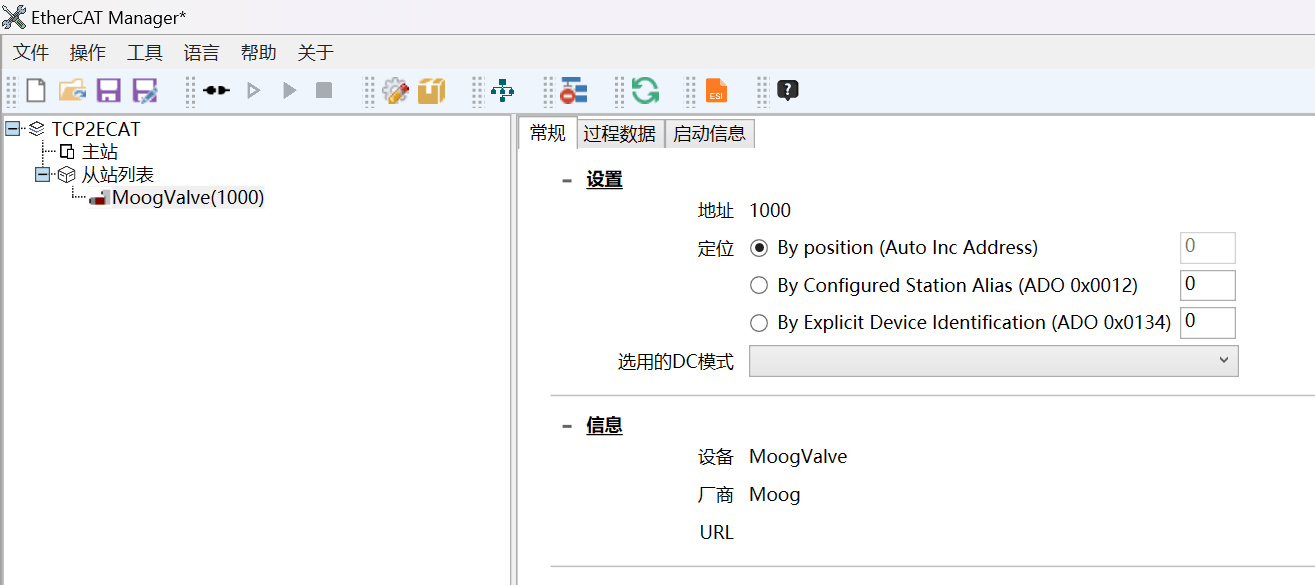Open the 关于 menu

tap(316, 53)
